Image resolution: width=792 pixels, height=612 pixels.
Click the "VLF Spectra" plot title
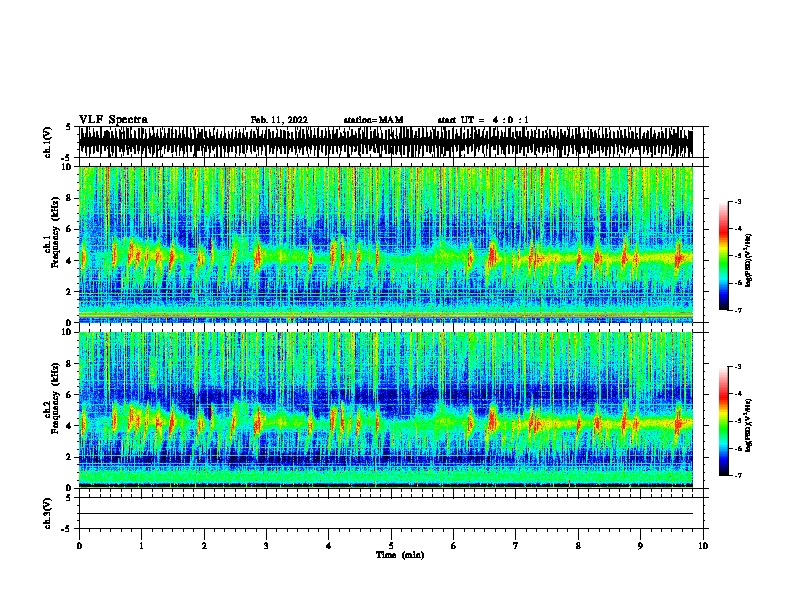pos(113,120)
